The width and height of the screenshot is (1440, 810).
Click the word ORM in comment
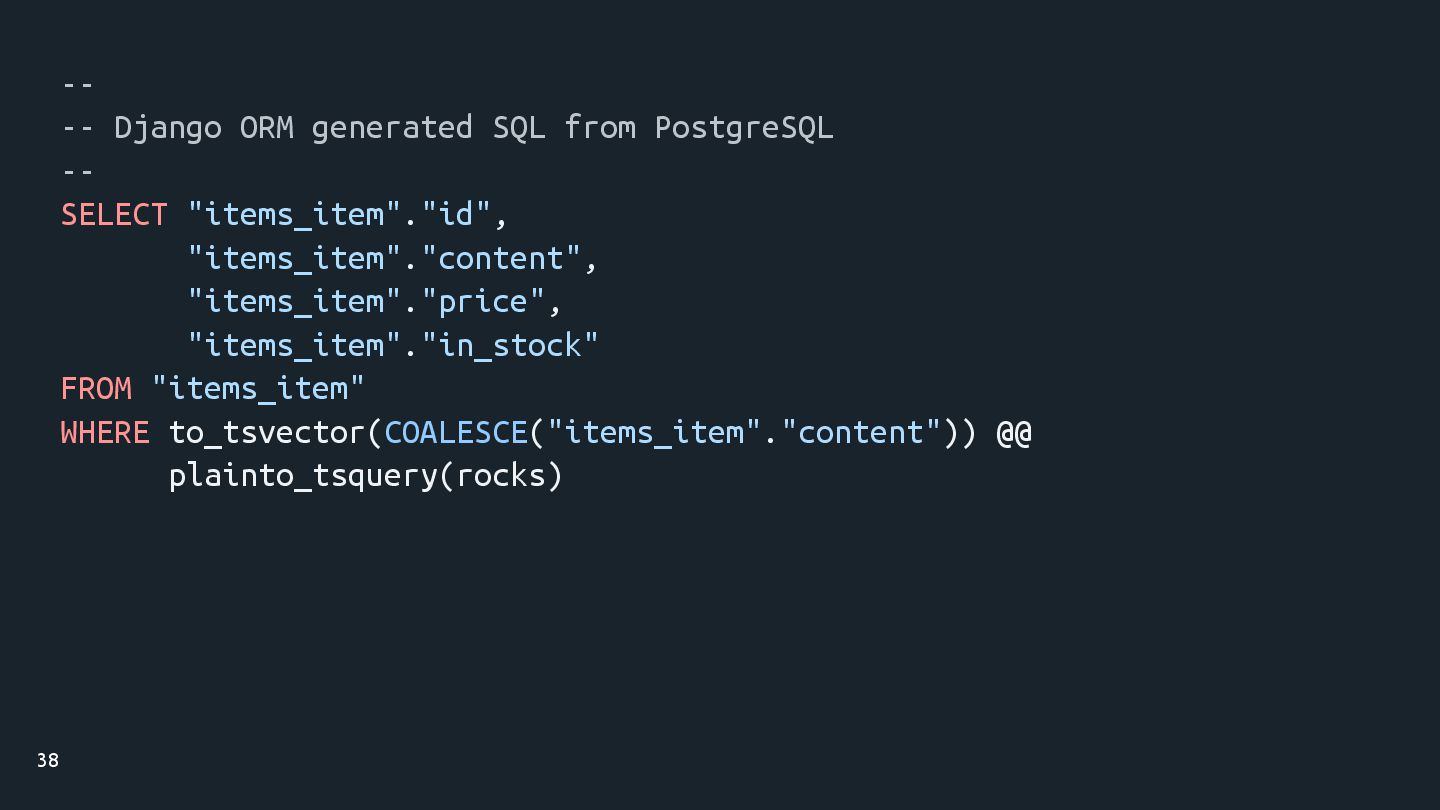point(266,128)
